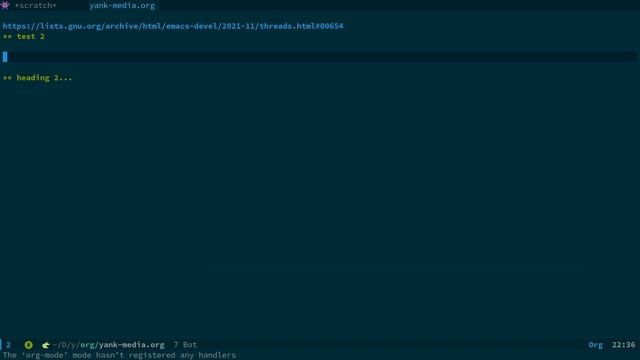Open the Org major mode menu in mode line
This screenshot has height=360, width=640.
[x=596, y=345]
